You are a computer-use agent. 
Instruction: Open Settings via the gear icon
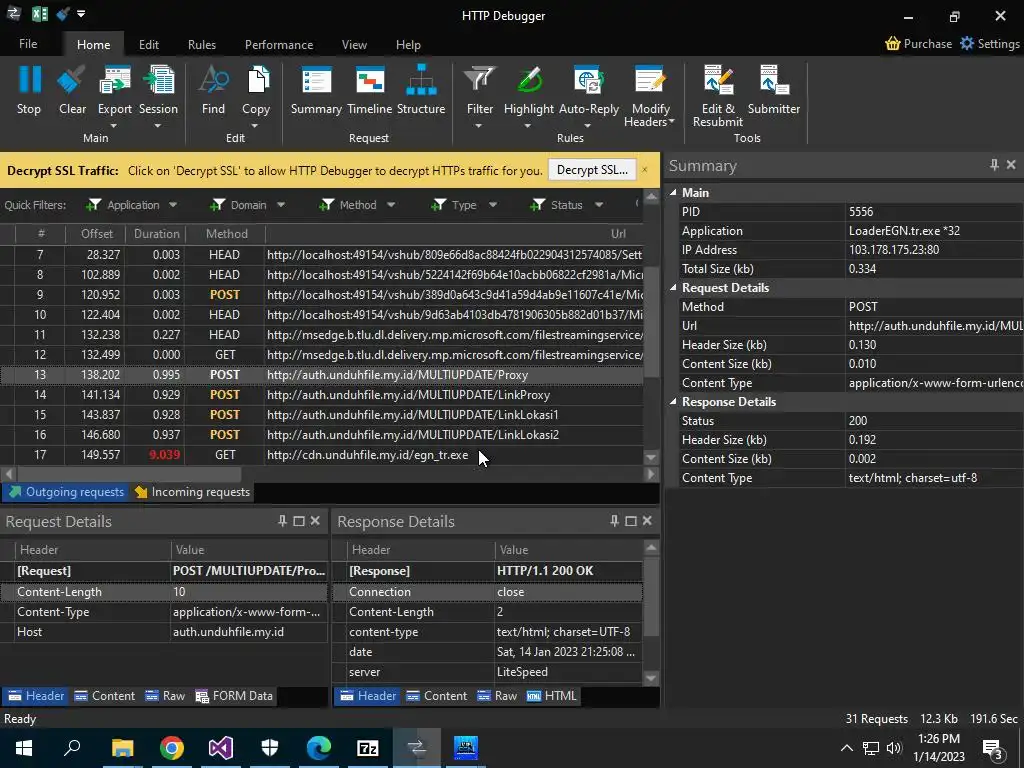[x=967, y=44]
